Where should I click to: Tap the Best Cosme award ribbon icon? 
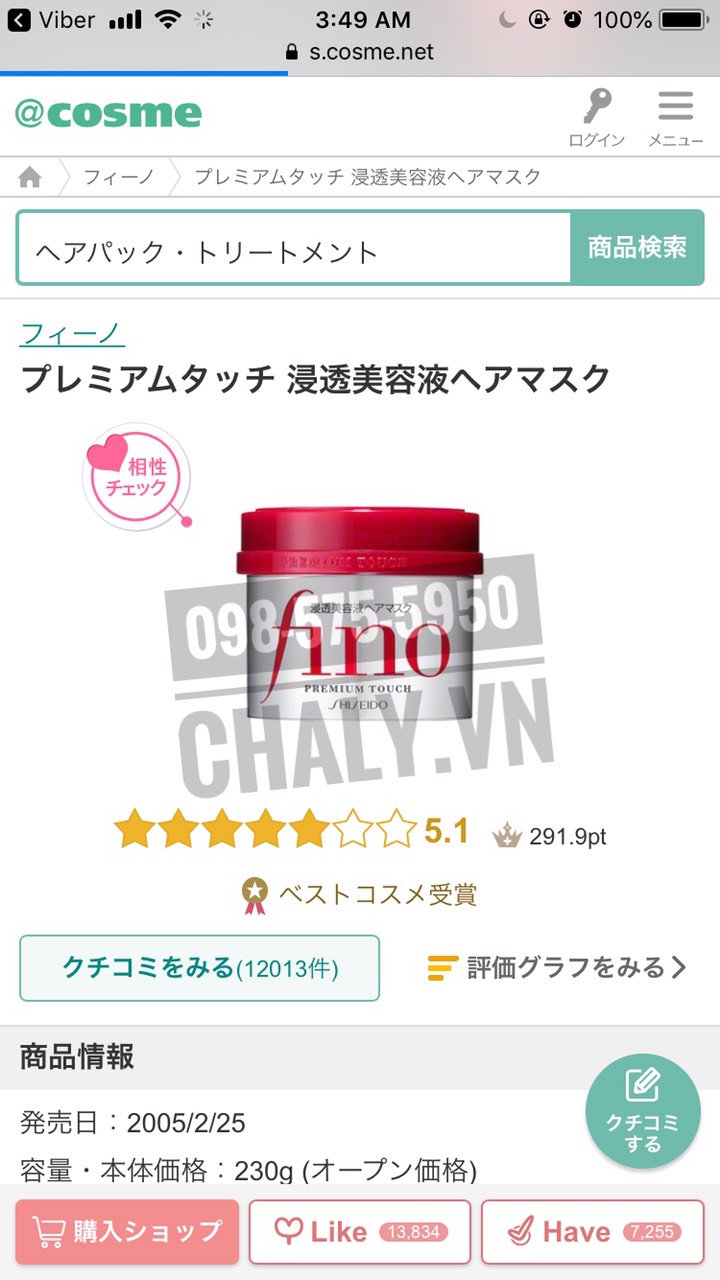(x=255, y=894)
